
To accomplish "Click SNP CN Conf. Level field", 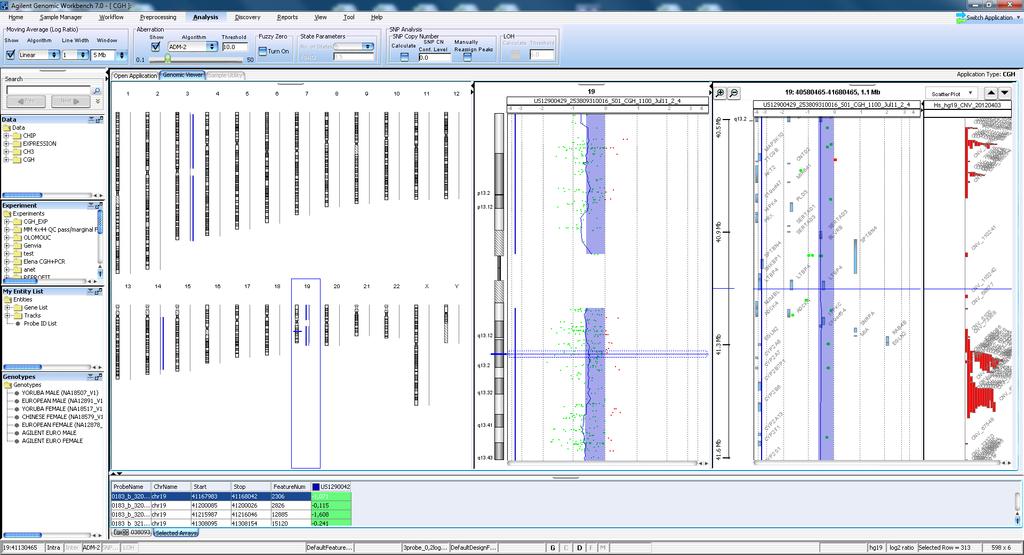I will pyautogui.click(x=434, y=57).
